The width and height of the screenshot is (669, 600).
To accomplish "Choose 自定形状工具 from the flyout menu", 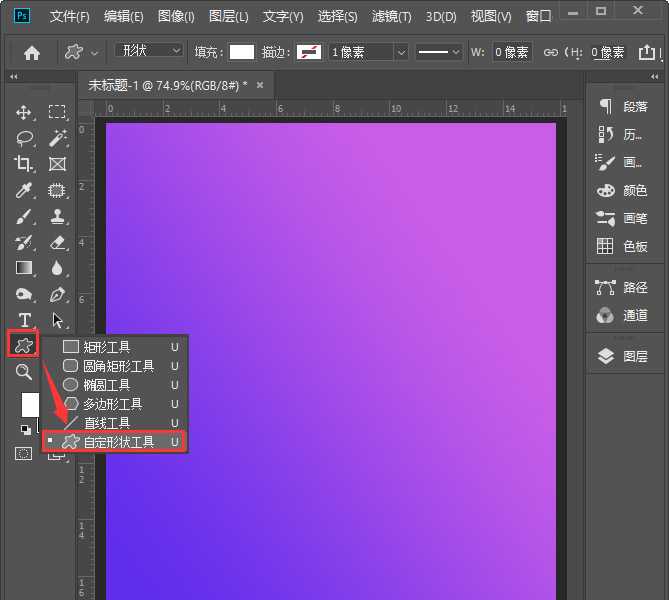I will [115, 441].
